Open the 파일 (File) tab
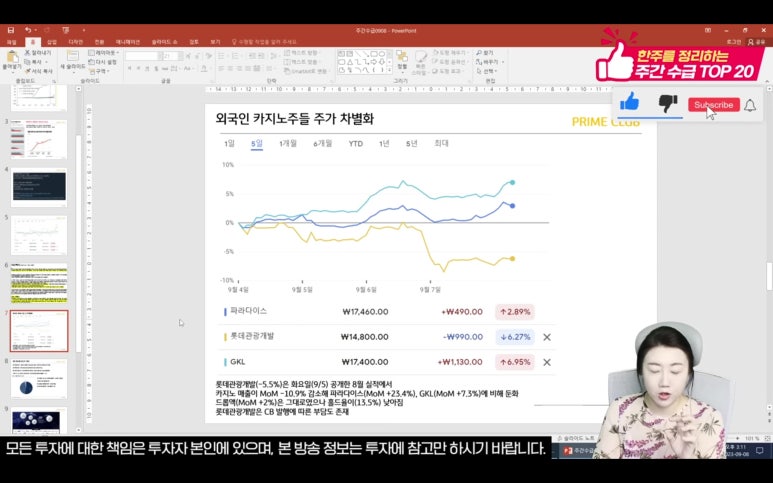 click(x=12, y=42)
